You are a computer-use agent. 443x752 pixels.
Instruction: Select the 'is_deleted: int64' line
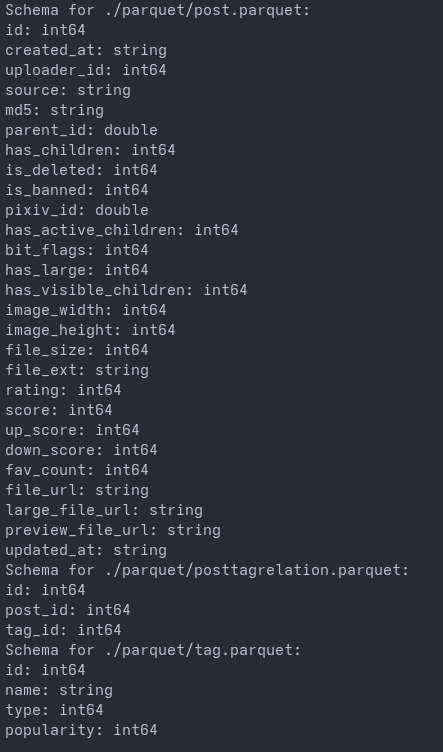click(82, 170)
